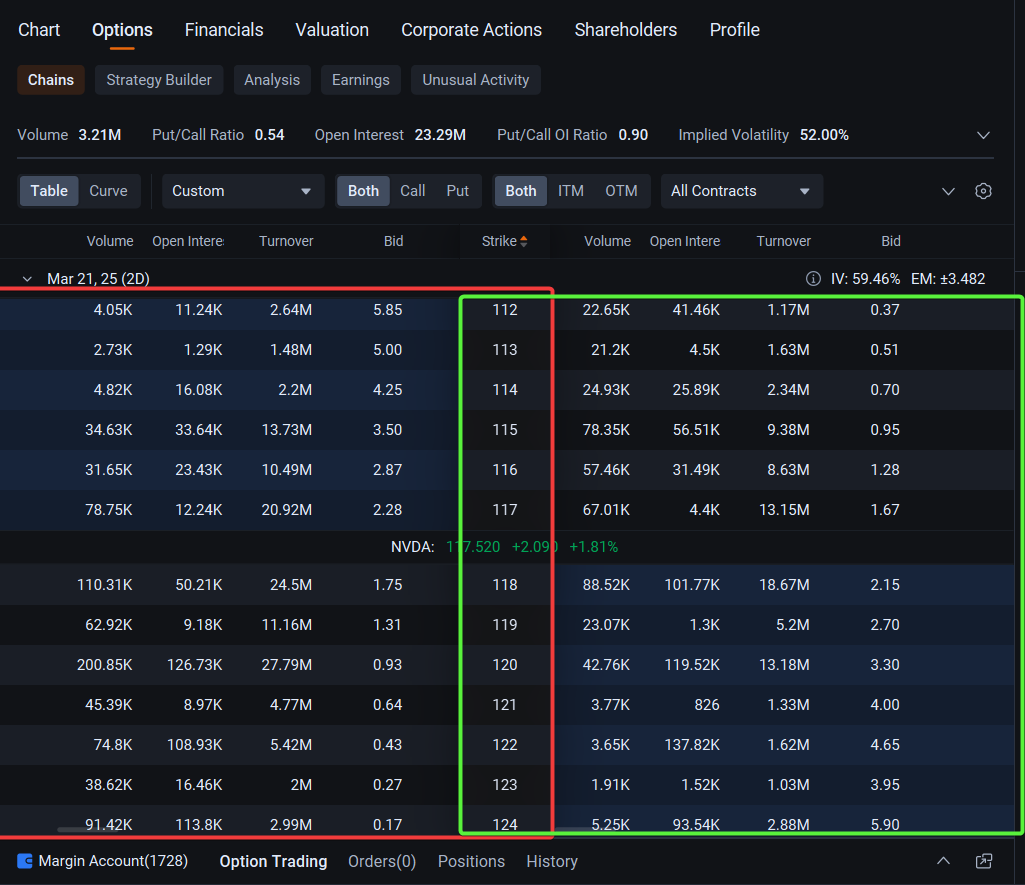Click put volume 78.35K at strike 115
The height and width of the screenshot is (885, 1025).
coord(606,430)
